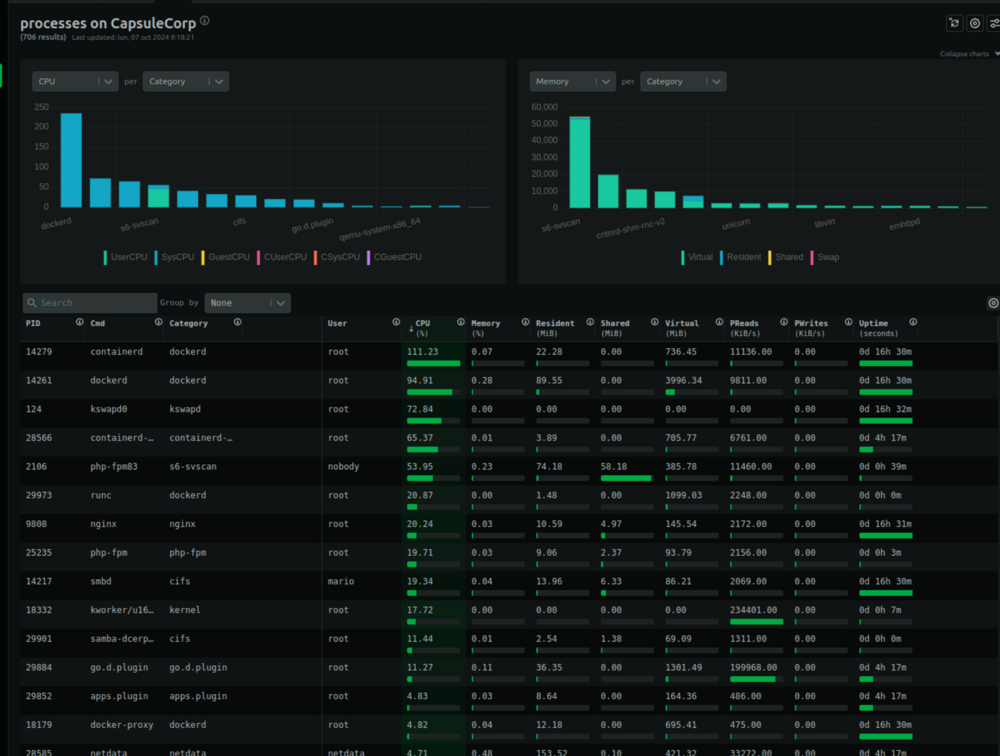Screen dimensions: 1000x756
Task: Click kworker row PReads progress bar
Action: (757, 622)
